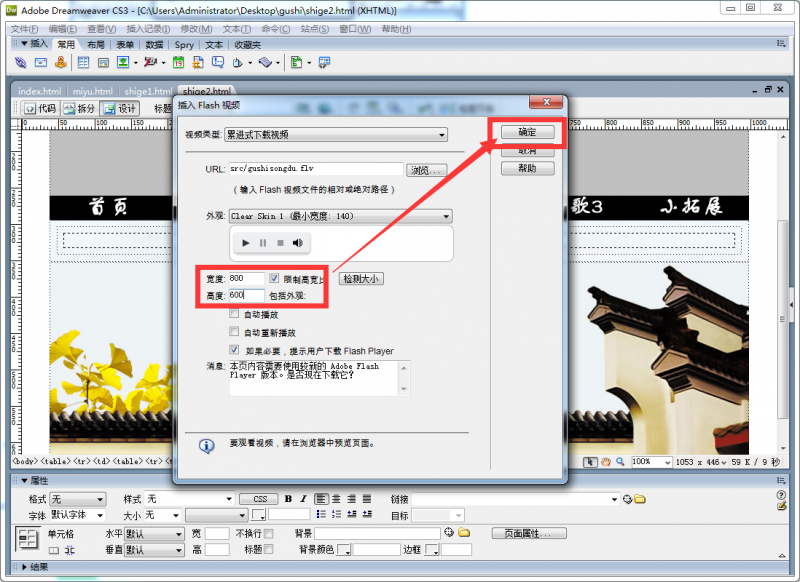Toggle the prompt to download Flash Player checkbox

click(x=234, y=350)
